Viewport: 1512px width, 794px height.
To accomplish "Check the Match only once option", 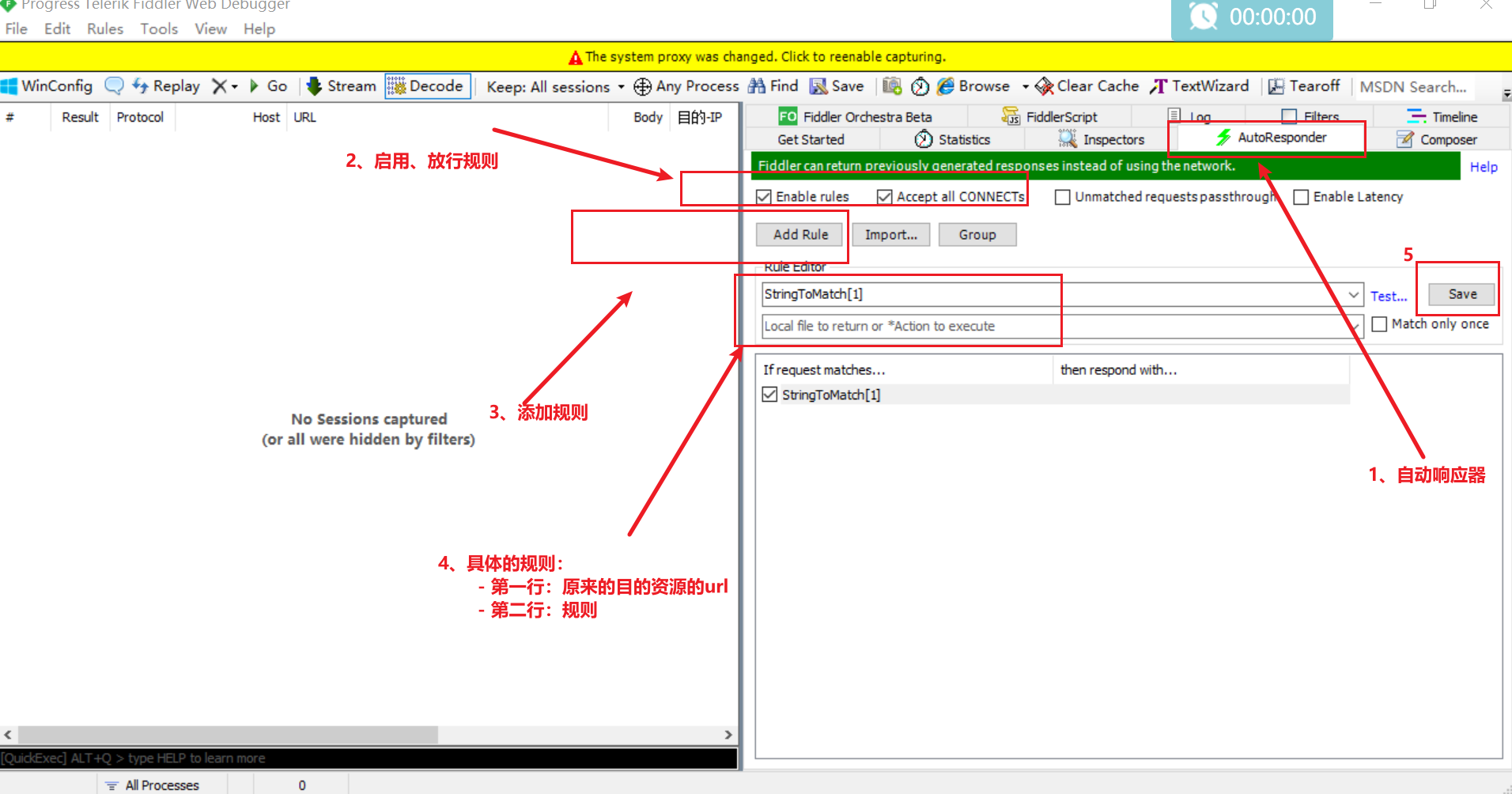I will point(1380,324).
